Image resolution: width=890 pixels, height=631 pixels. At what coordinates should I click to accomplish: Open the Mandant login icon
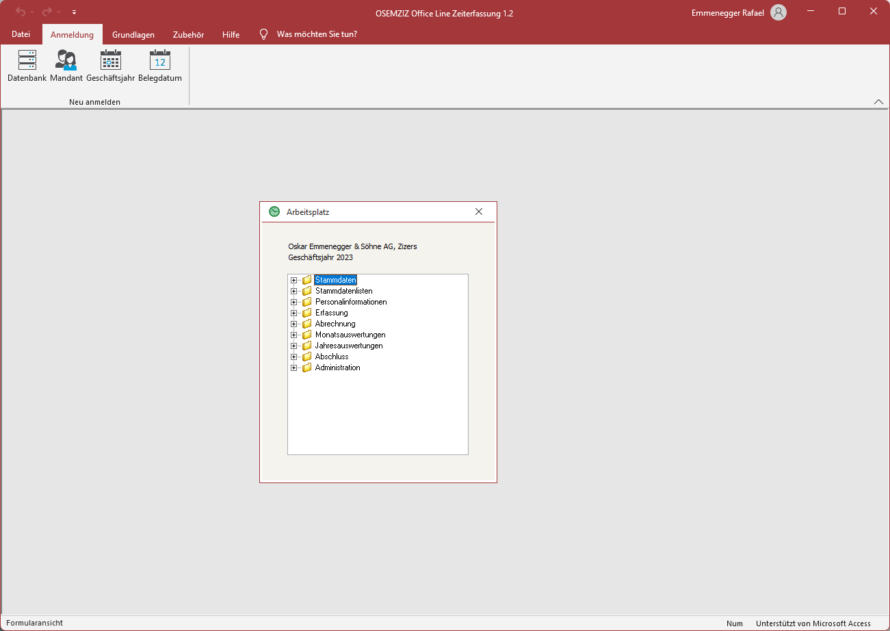66,60
